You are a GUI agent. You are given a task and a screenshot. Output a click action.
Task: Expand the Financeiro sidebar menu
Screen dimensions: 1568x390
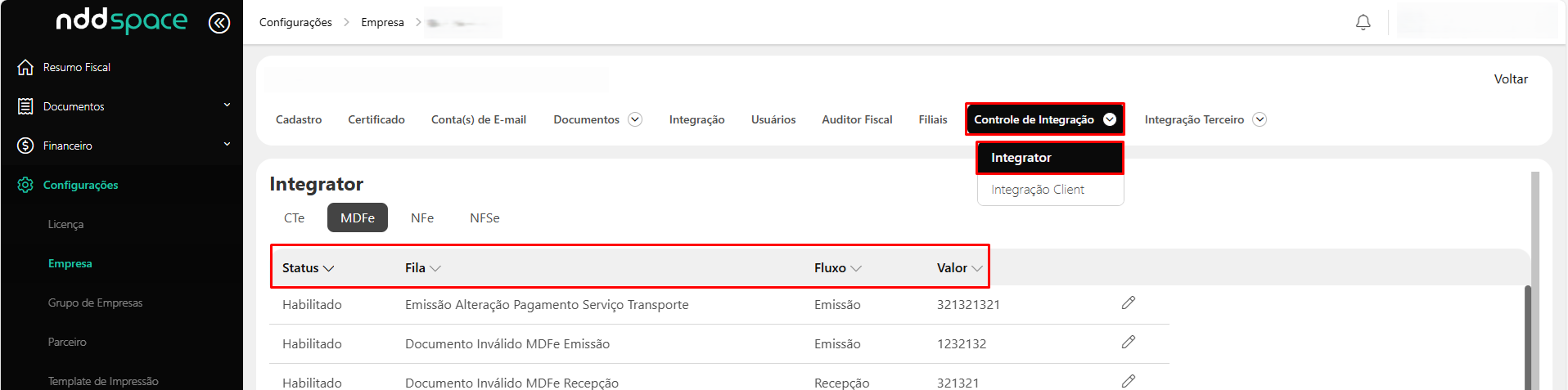pos(227,145)
